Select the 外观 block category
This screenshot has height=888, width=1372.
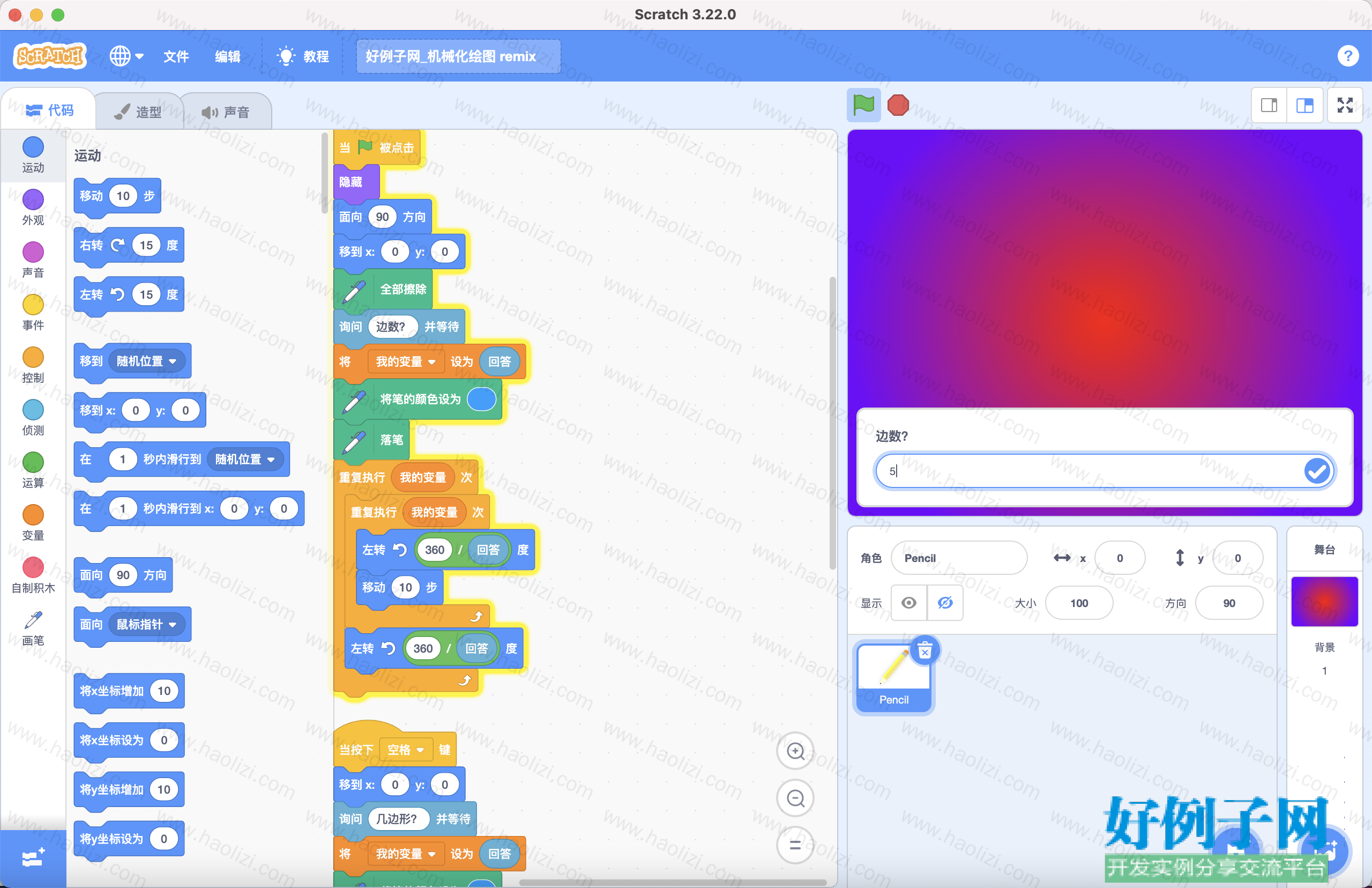[x=33, y=207]
